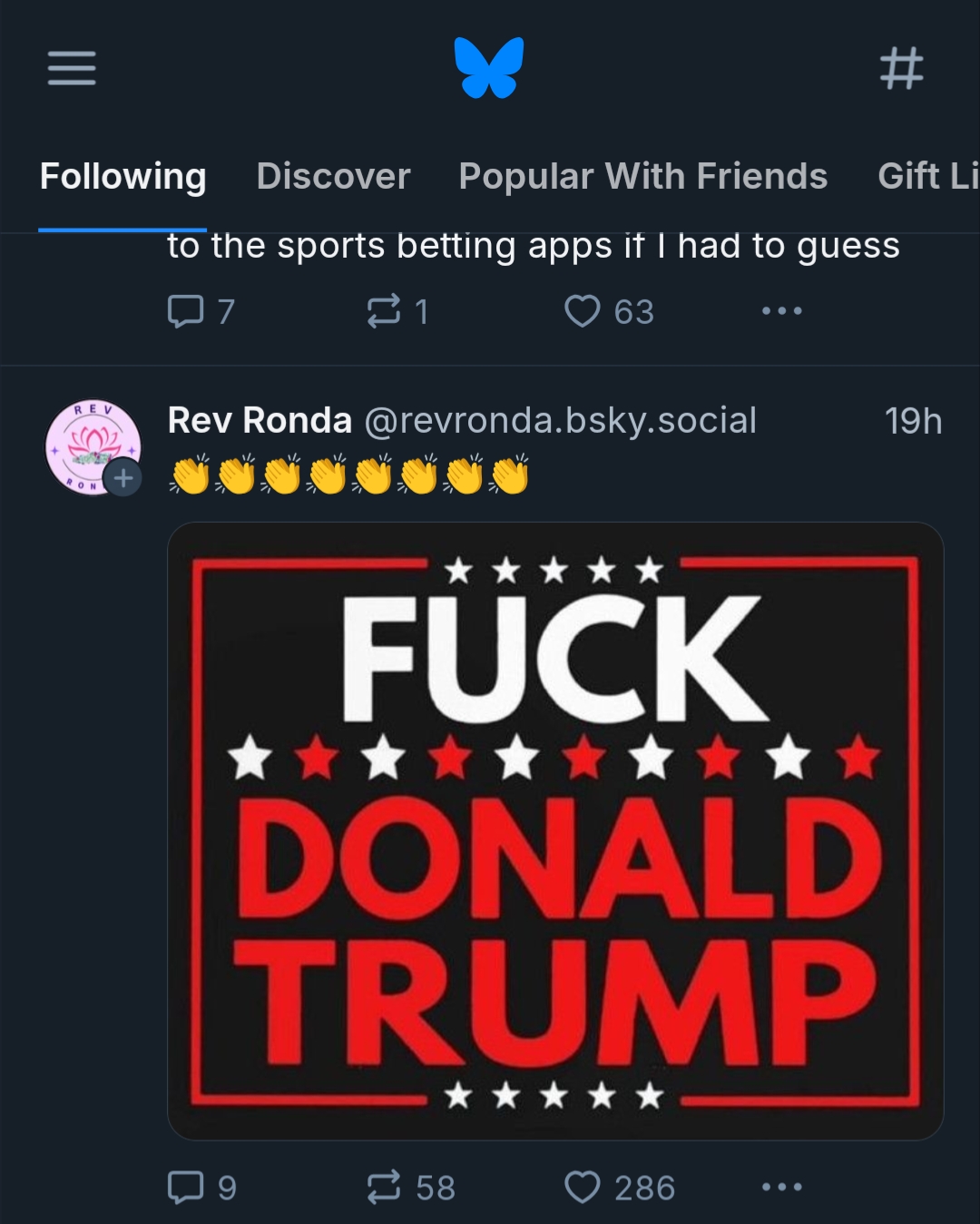Expand the red and black post image
The width and height of the screenshot is (980, 1224).
click(555, 830)
